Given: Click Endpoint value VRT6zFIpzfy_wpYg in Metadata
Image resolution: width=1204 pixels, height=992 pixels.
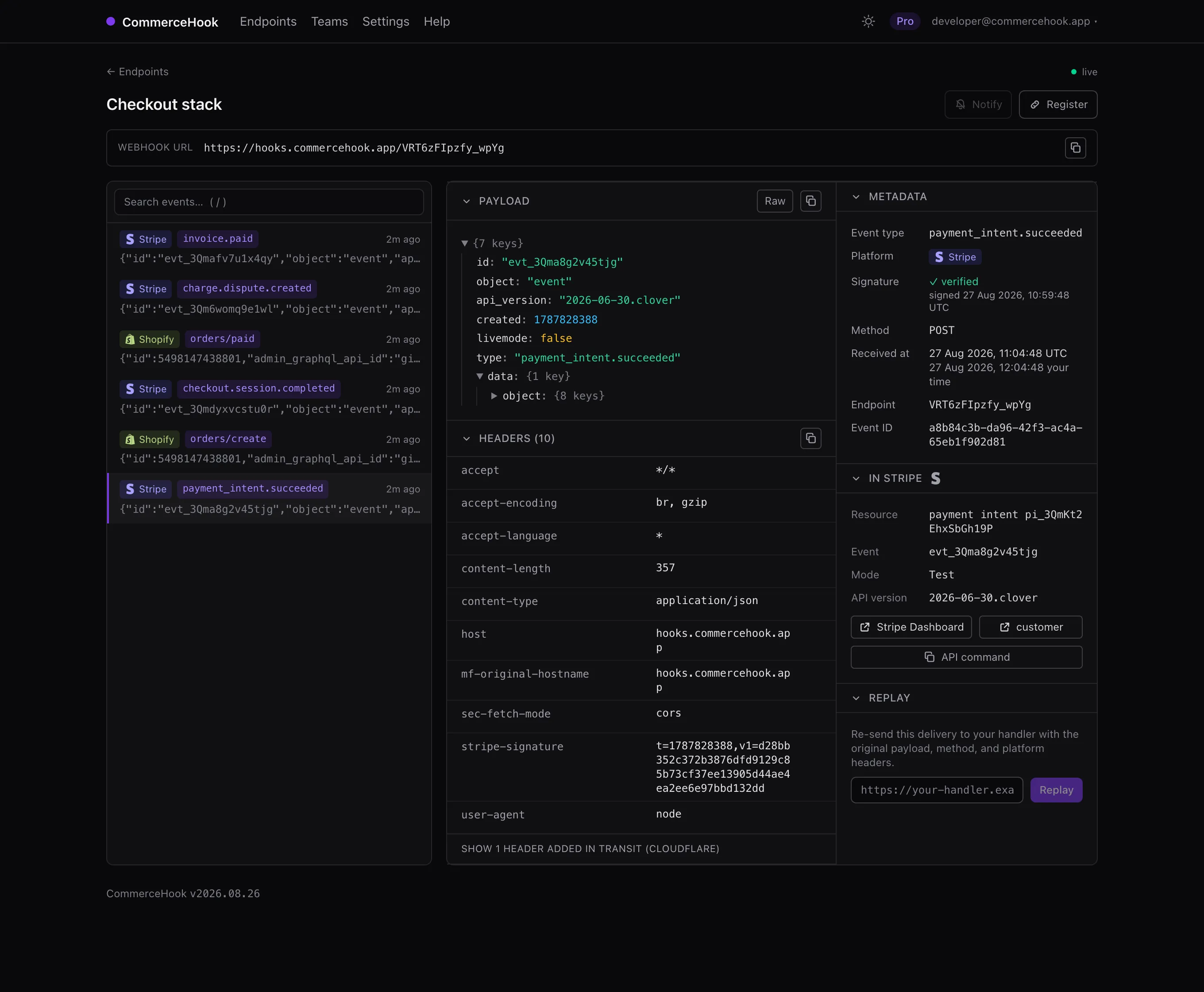Looking at the screenshot, I should (x=980, y=405).
